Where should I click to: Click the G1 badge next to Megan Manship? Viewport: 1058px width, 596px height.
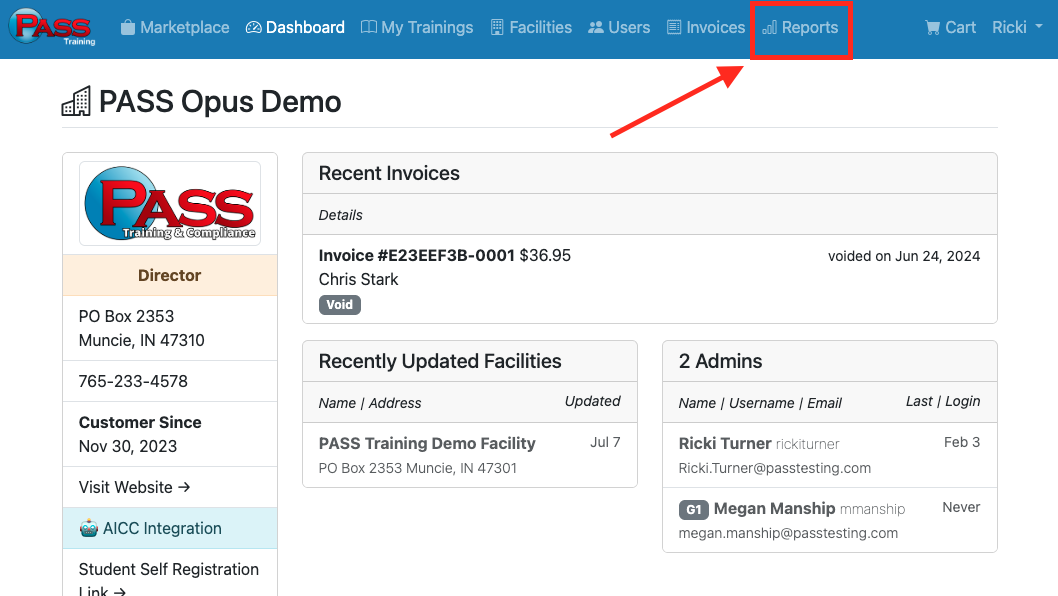(694, 510)
